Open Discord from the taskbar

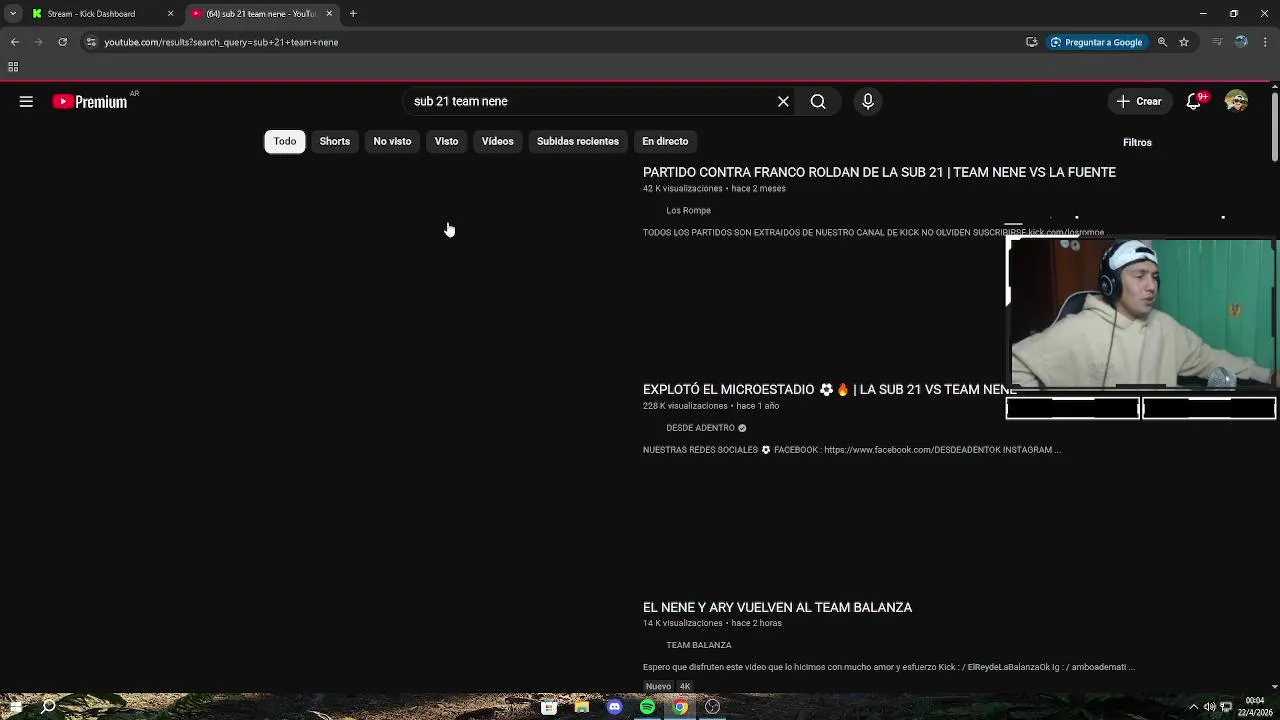pos(615,707)
